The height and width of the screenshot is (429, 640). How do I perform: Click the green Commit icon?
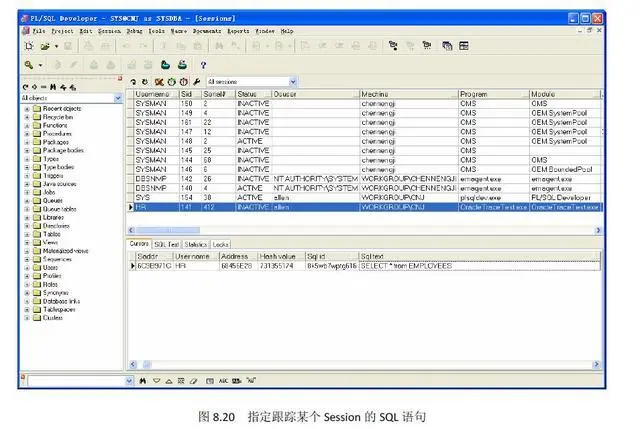(x=165, y=64)
